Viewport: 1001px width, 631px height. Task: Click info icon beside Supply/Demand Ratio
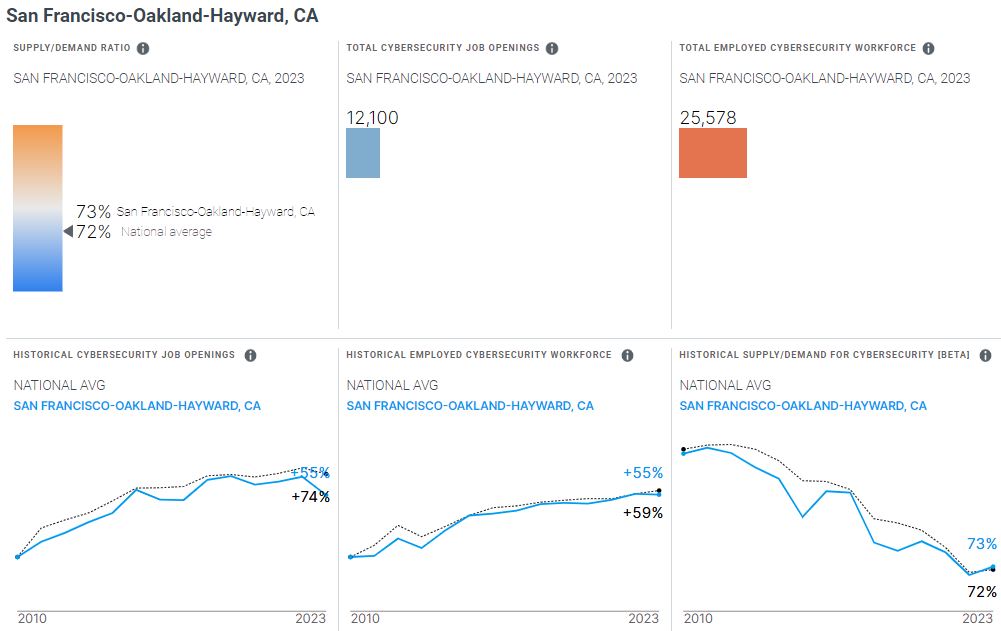(143, 48)
